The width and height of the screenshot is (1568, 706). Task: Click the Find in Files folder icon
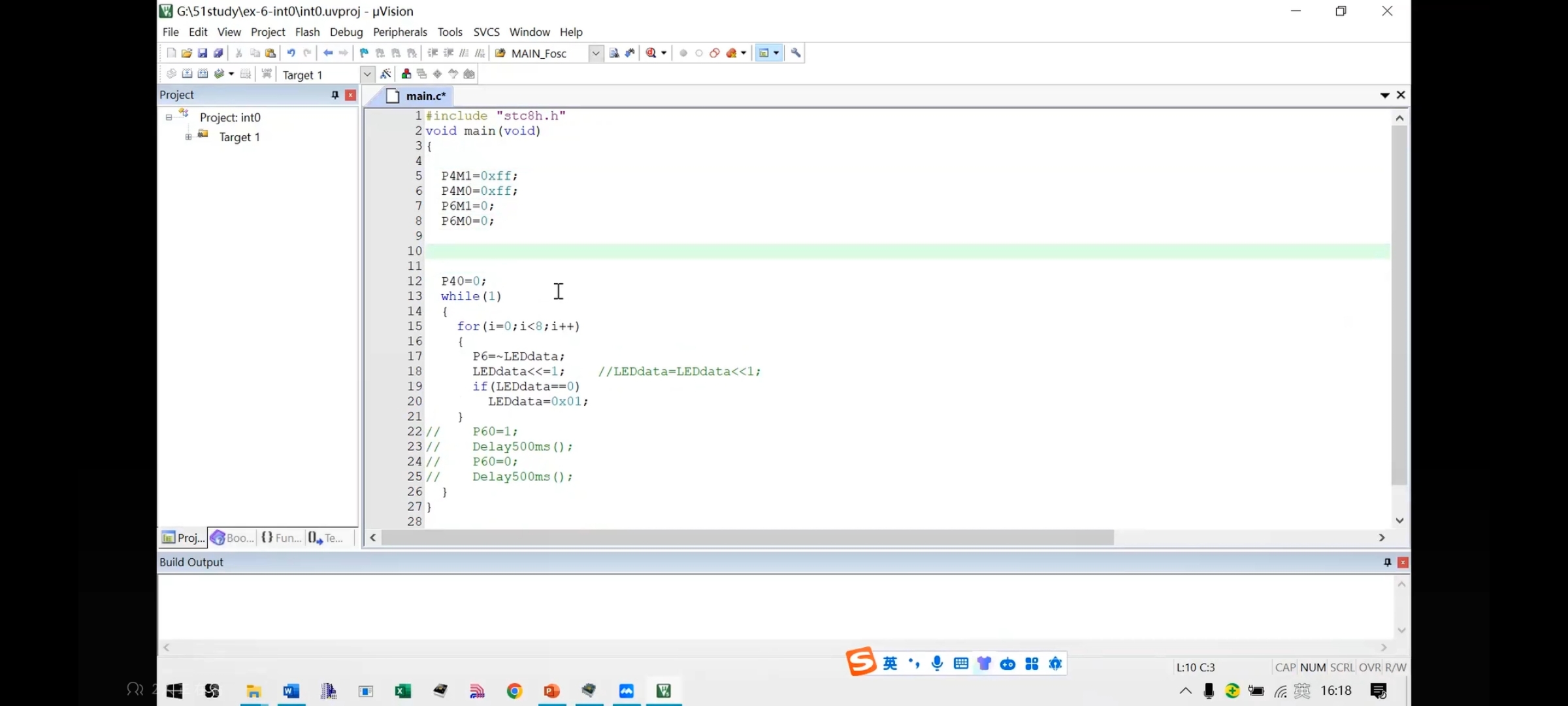tap(500, 53)
